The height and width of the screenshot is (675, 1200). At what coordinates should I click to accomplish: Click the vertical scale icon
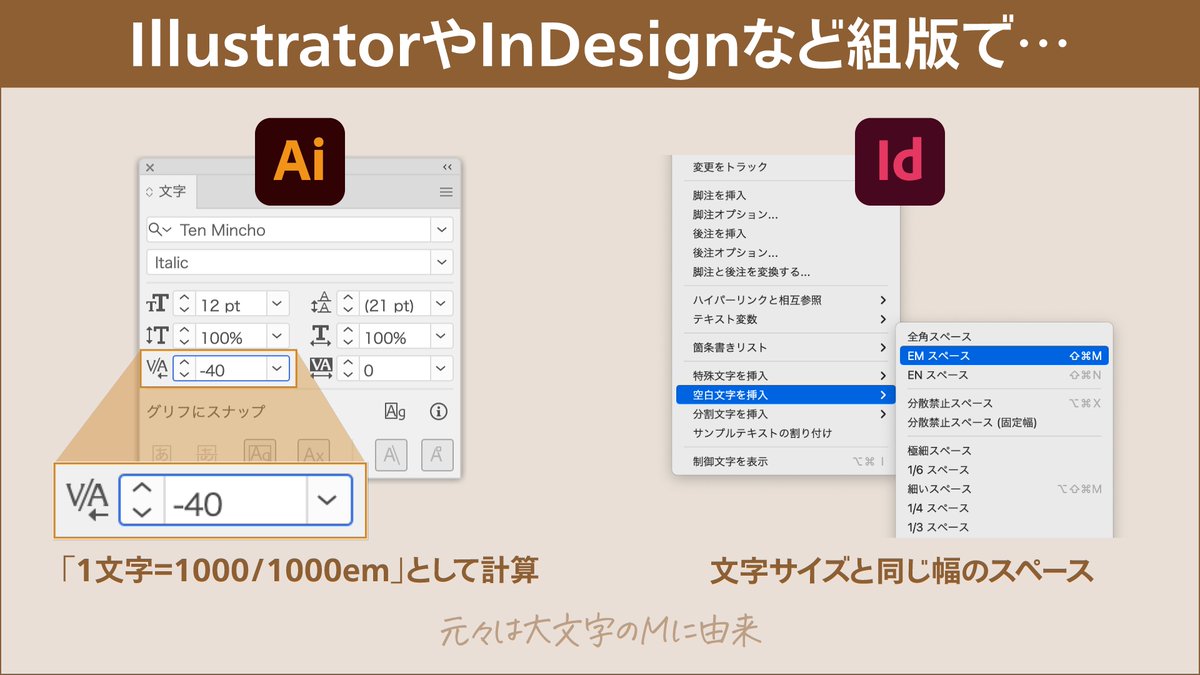tap(158, 336)
